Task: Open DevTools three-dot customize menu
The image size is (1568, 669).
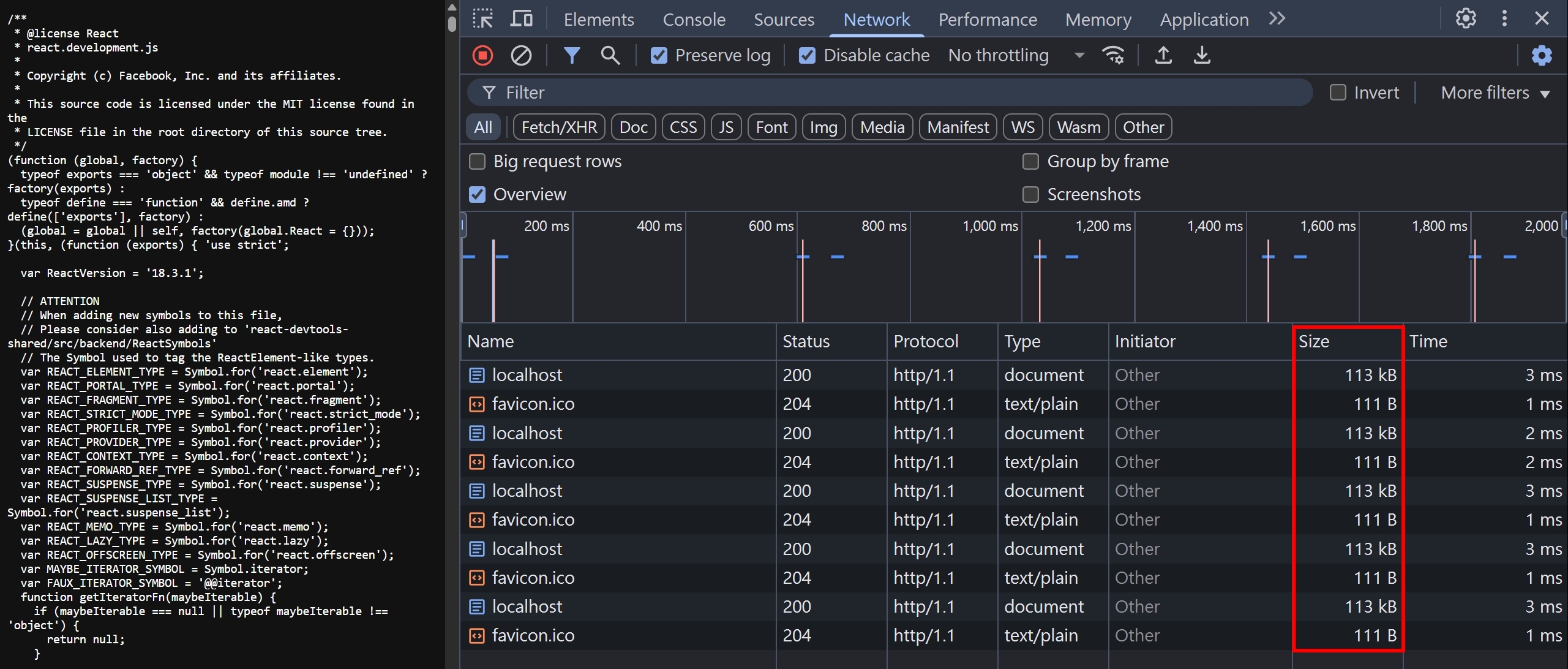Action: (x=1504, y=19)
